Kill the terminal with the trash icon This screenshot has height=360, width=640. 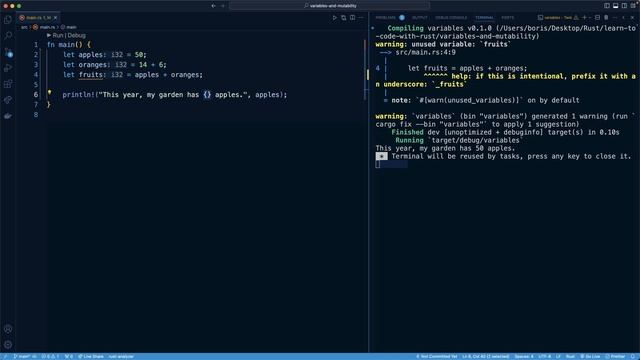(606, 18)
